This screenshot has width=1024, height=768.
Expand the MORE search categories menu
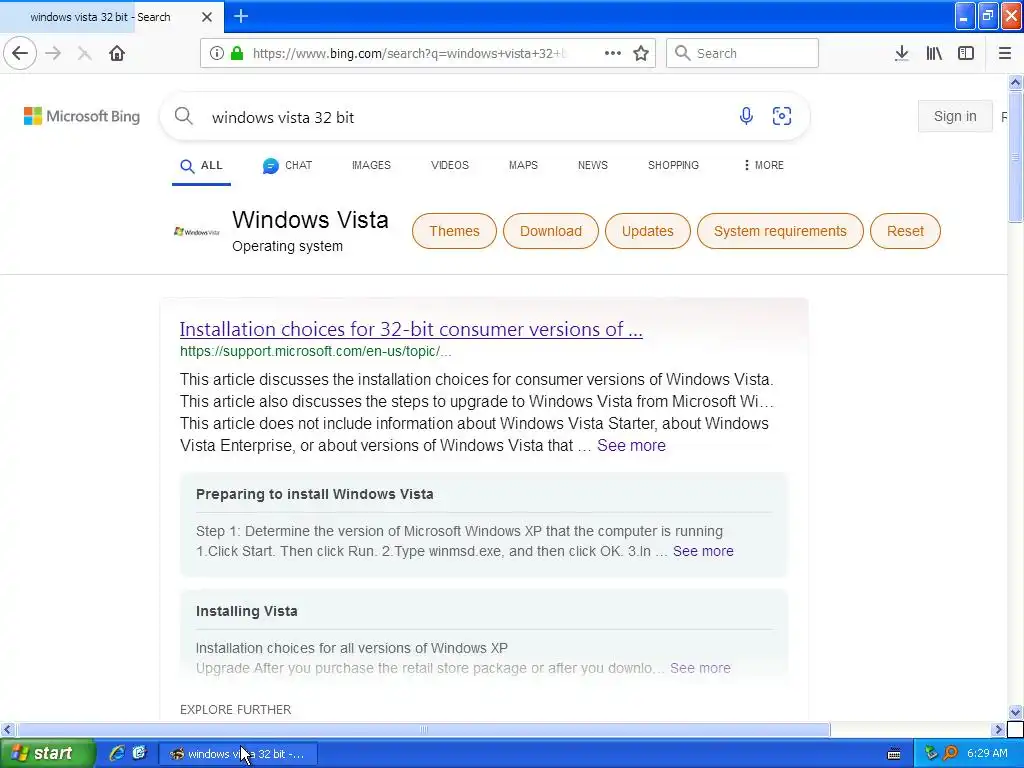click(763, 165)
